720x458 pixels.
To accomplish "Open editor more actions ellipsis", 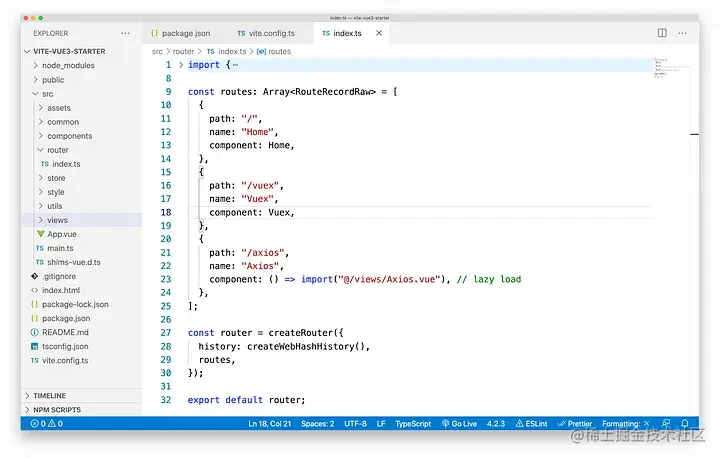I will pos(682,33).
